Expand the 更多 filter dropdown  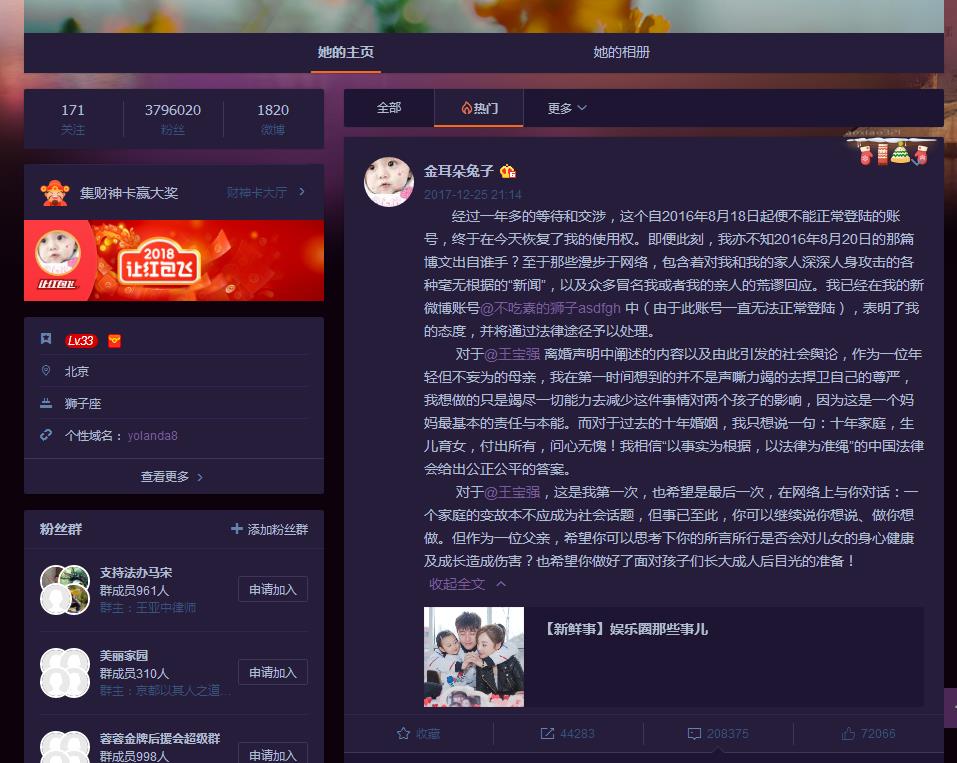[x=567, y=108]
